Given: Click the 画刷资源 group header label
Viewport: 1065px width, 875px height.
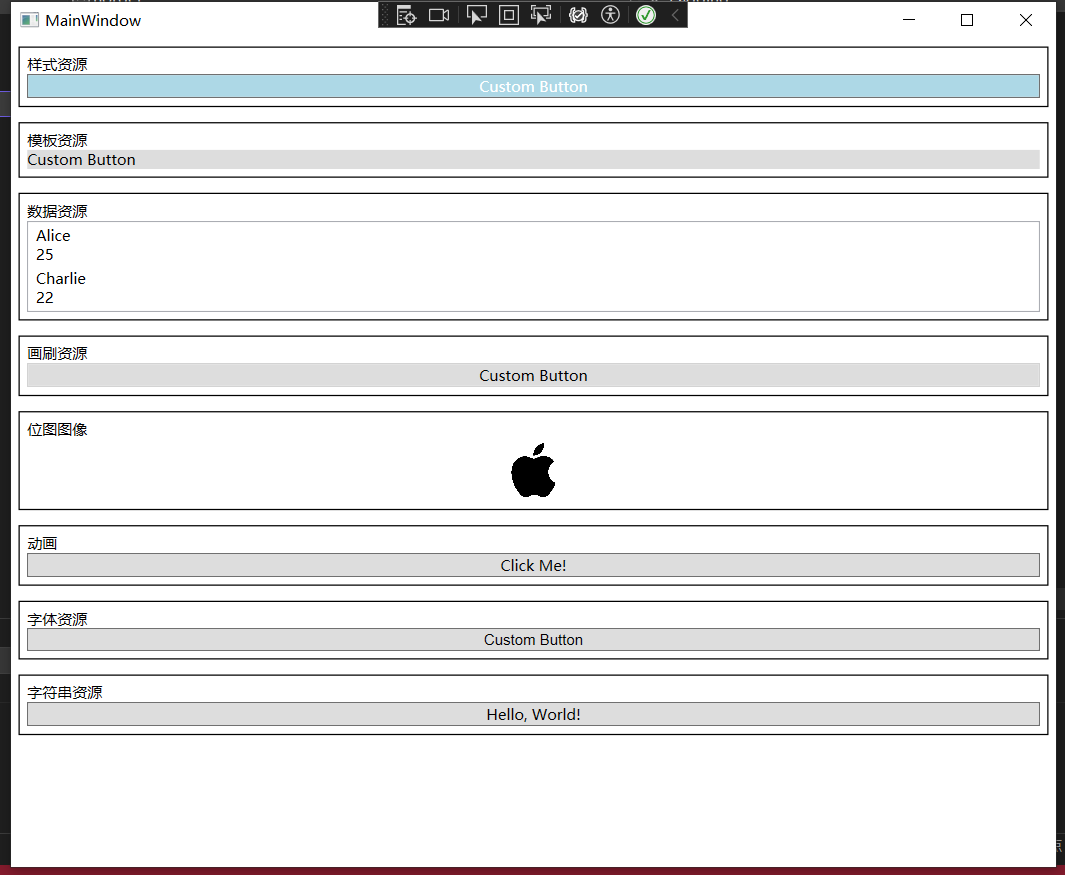Looking at the screenshot, I should pyautogui.click(x=57, y=353).
